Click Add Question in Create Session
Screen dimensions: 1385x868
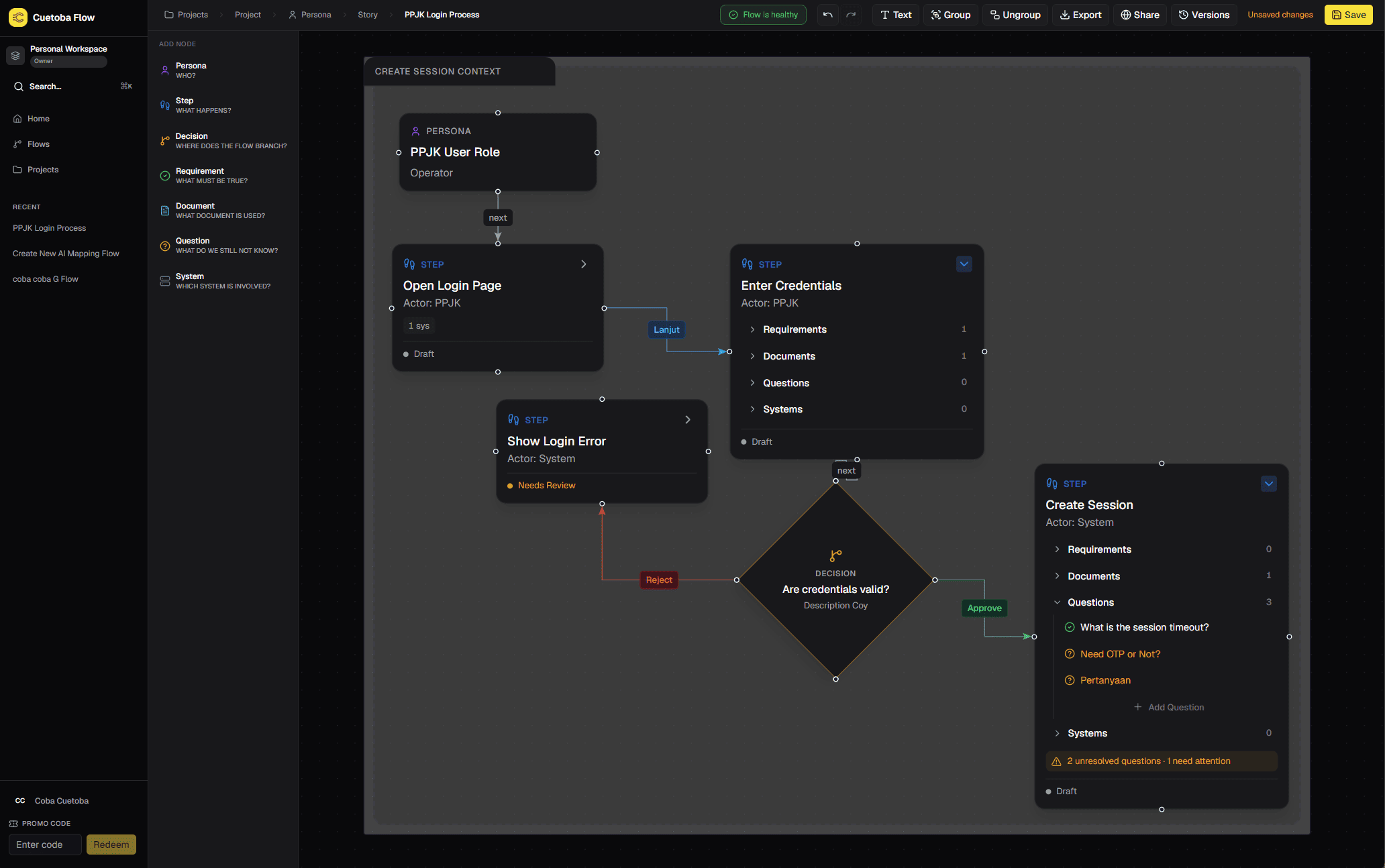click(x=1169, y=707)
